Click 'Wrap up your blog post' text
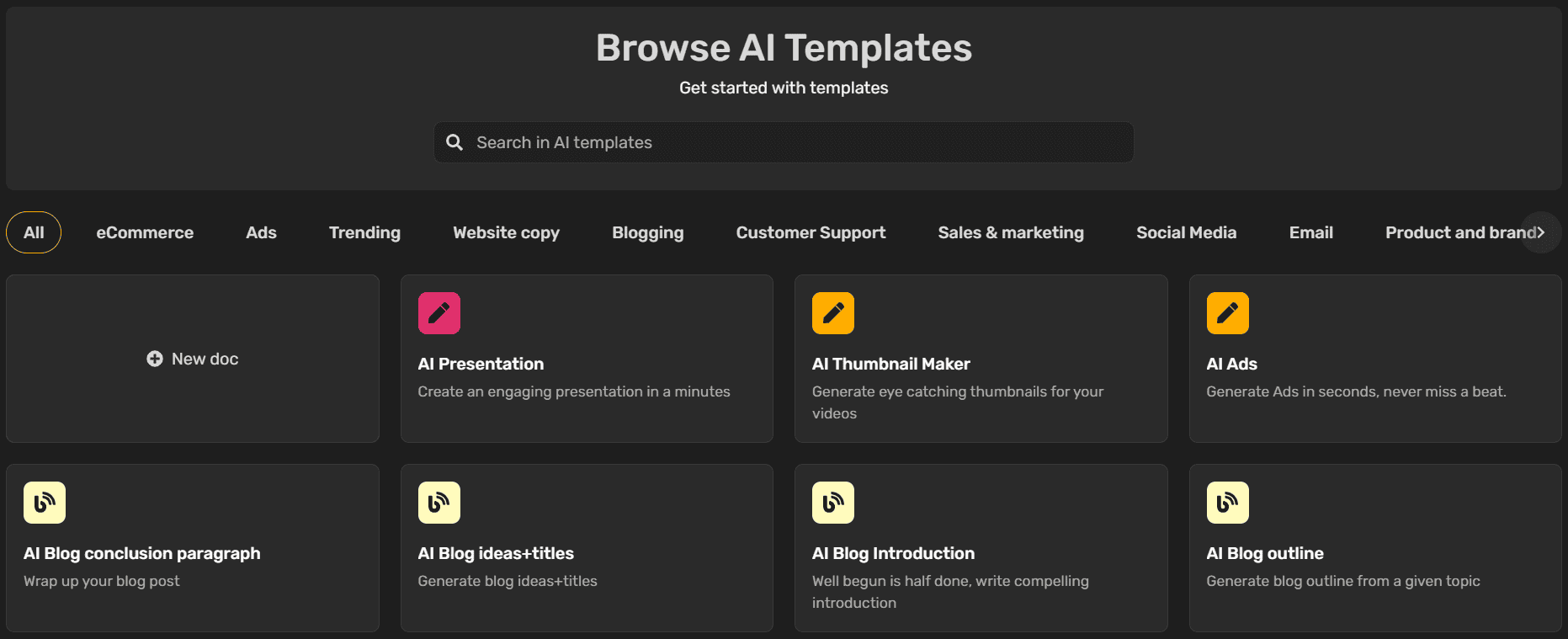The width and height of the screenshot is (1568, 639). (x=102, y=581)
